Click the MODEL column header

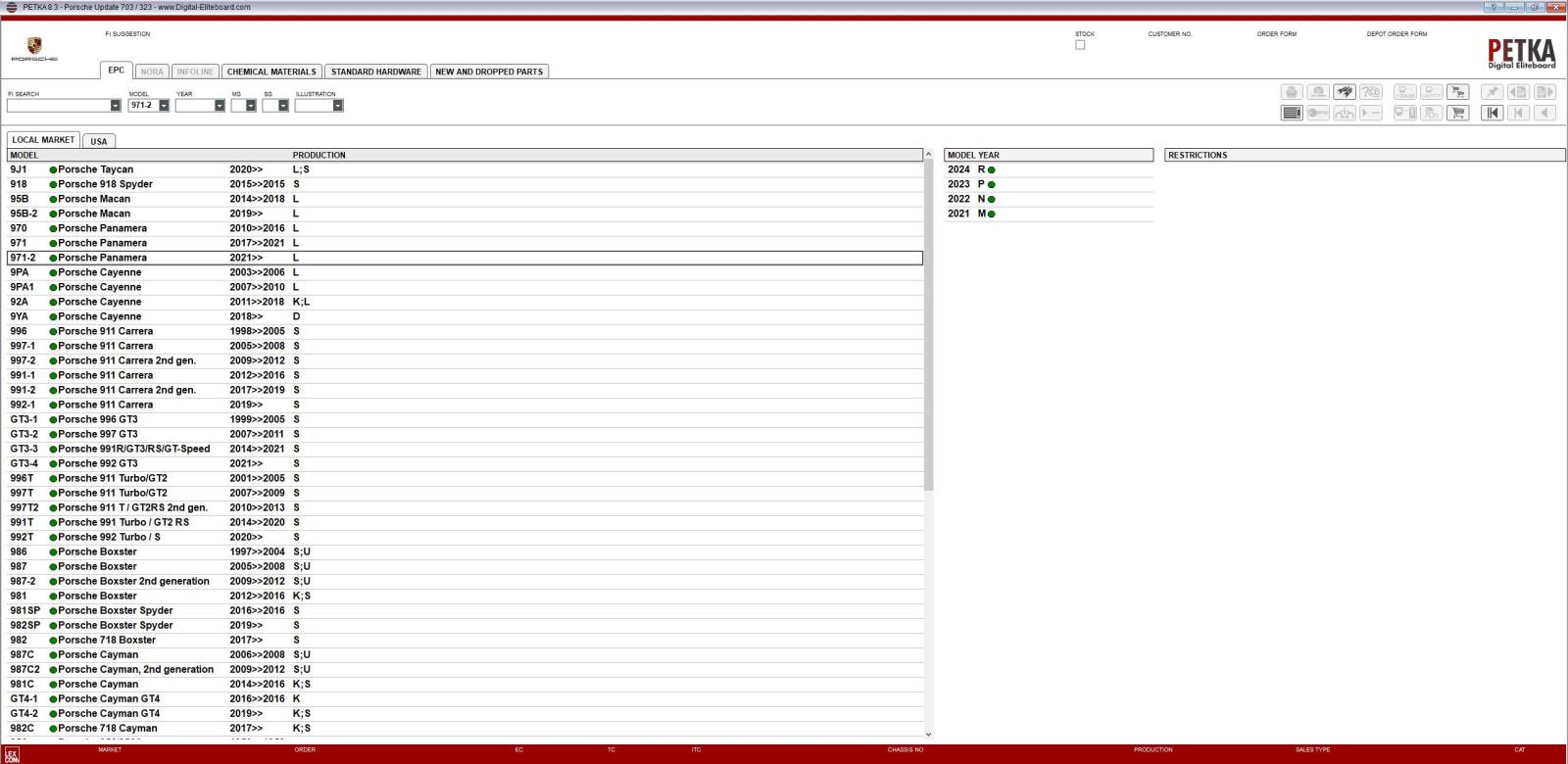[x=24, y=155]
